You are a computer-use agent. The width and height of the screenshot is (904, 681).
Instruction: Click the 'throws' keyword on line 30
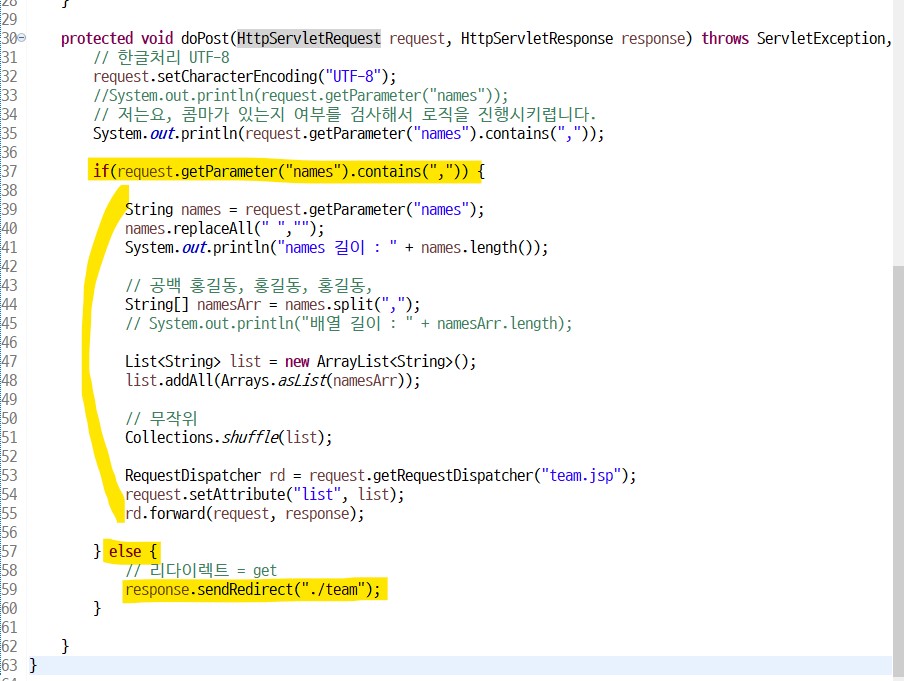coord(725,39)
